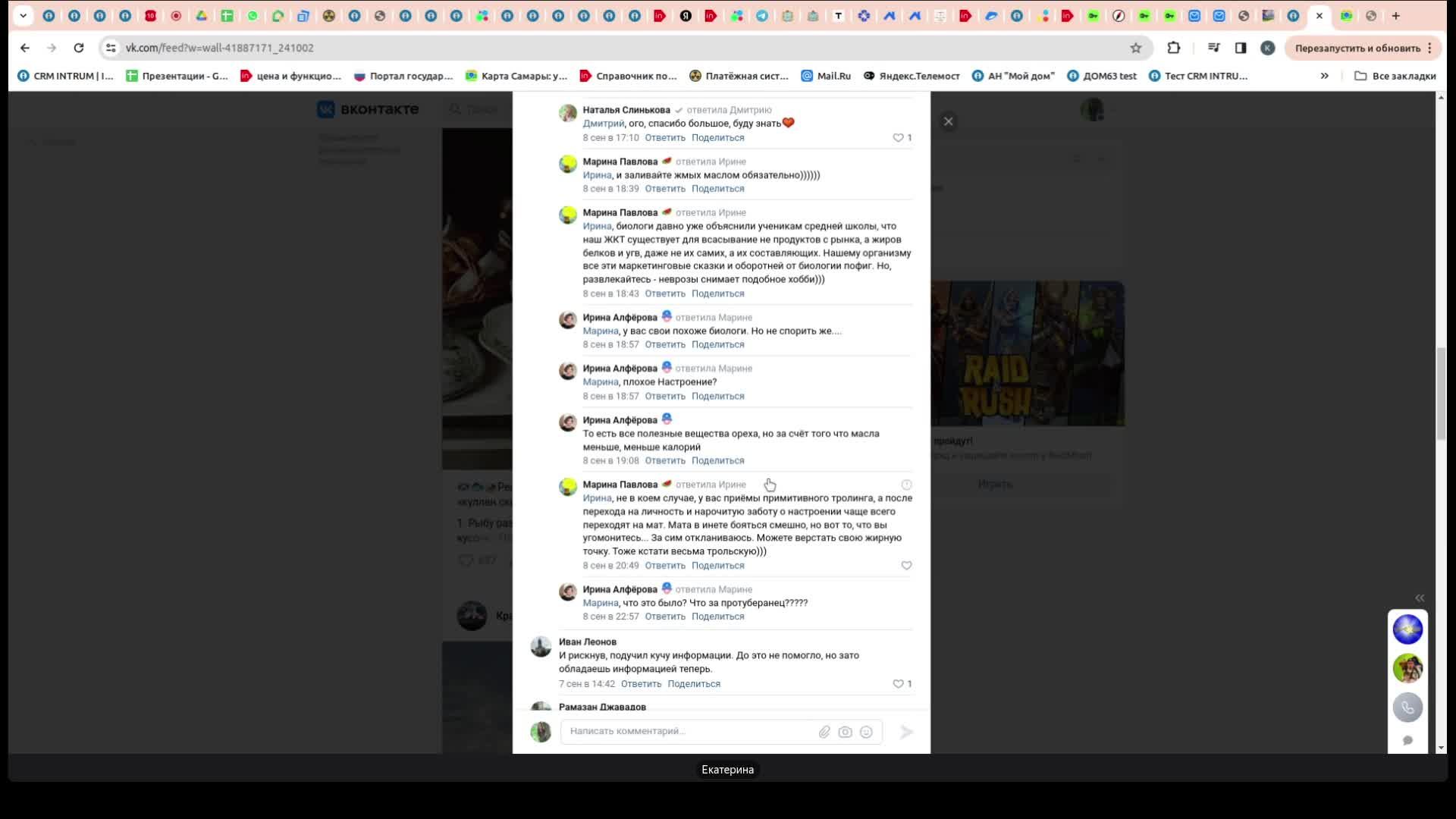The height and width of the screenshot is (819, 1456).
Task: Click the camera photo icon in comment box
Action: click(845, 732)
